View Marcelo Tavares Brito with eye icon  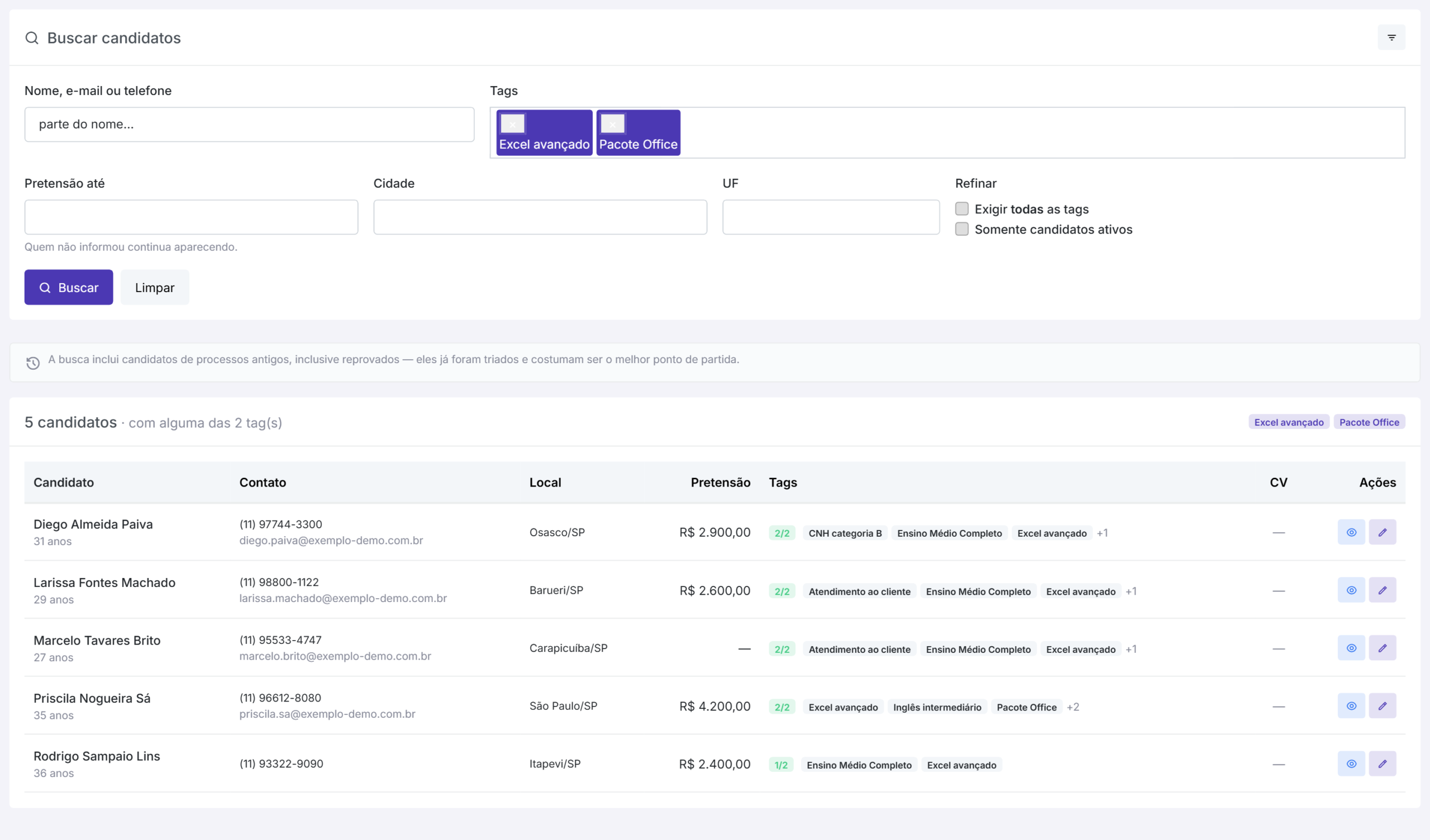1352,648
